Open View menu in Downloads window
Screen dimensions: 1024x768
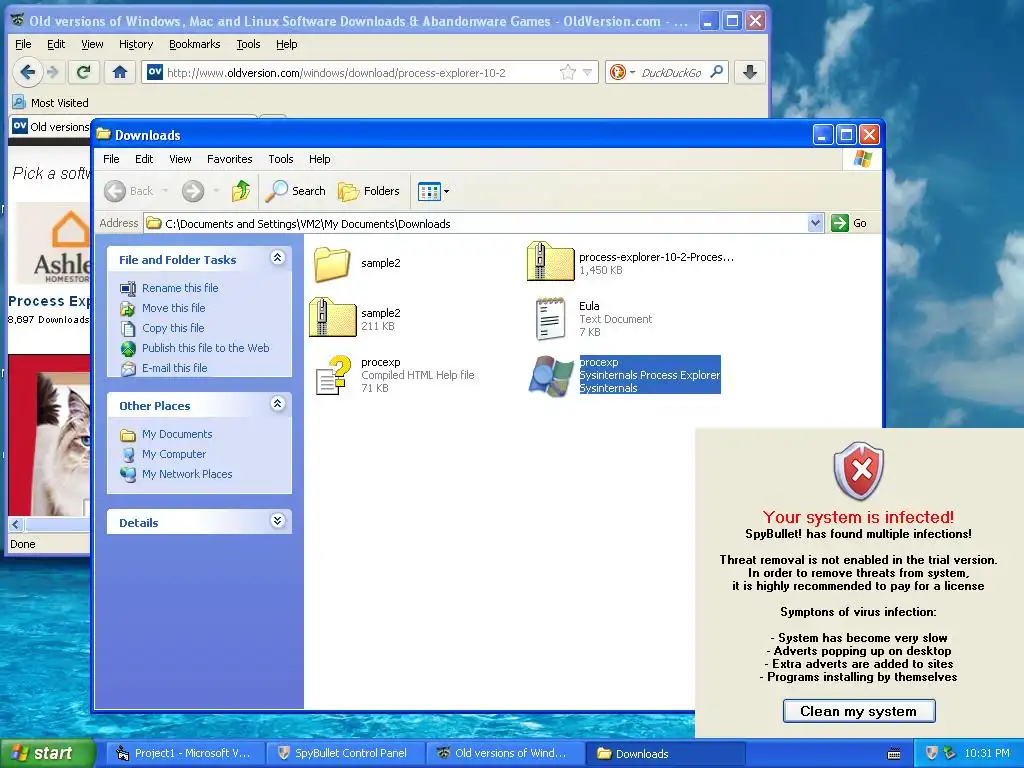coord(180,159)
